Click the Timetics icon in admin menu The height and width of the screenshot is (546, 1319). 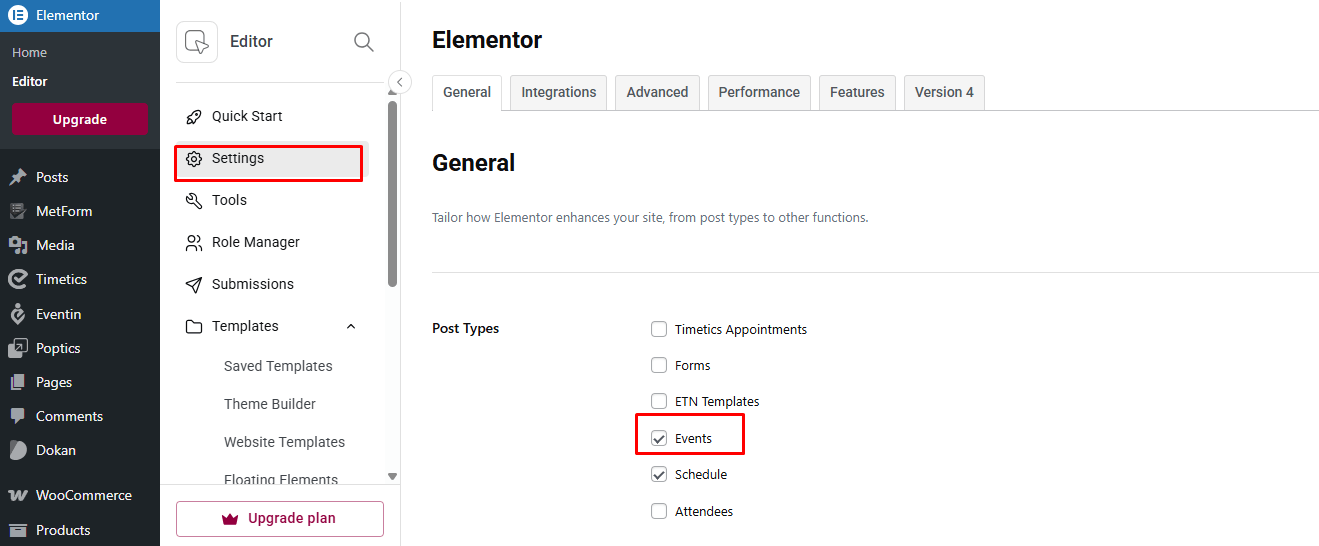pos(18,280)
